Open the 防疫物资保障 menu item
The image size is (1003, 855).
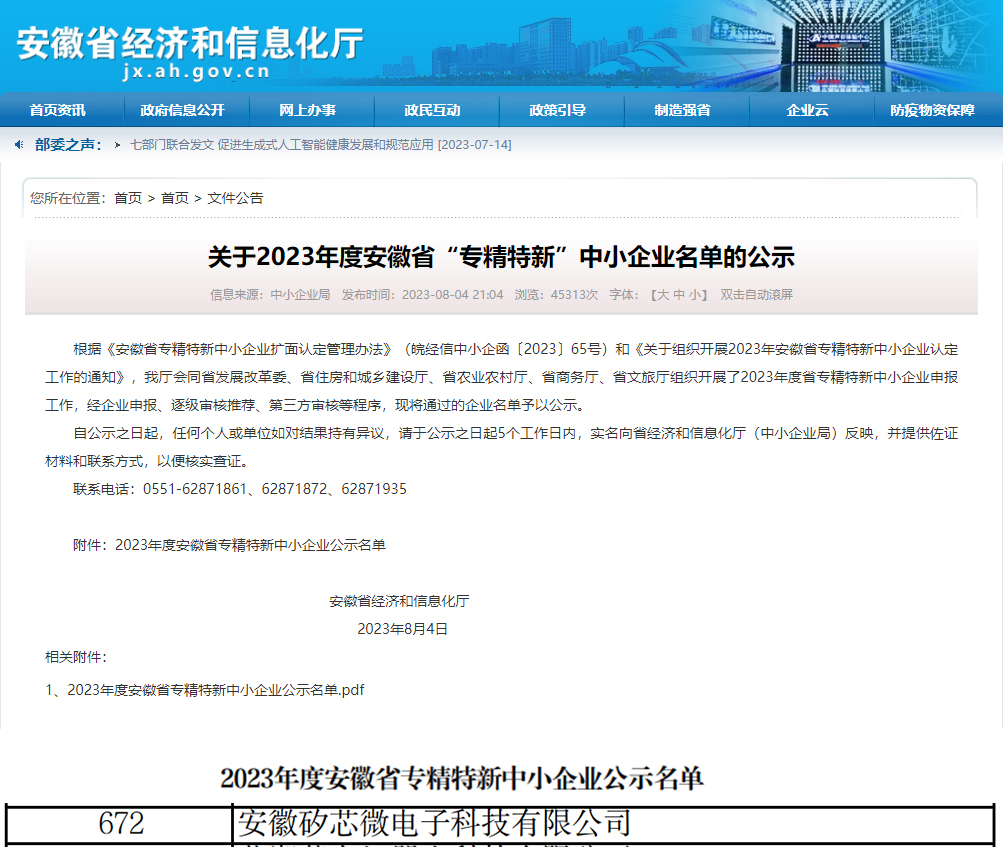(x=932, y=110)
